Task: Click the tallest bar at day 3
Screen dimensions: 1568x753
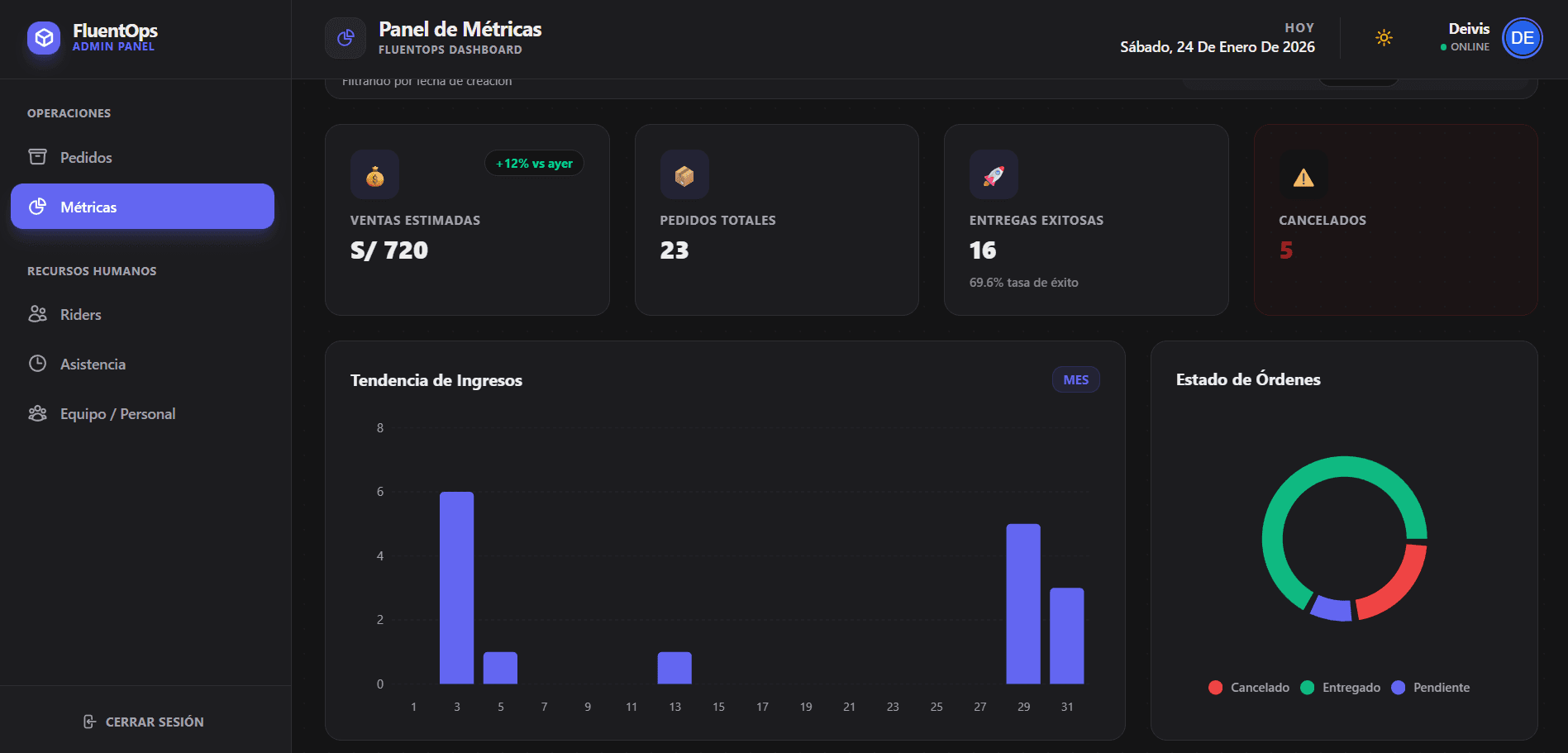Action: coord(456,587)
